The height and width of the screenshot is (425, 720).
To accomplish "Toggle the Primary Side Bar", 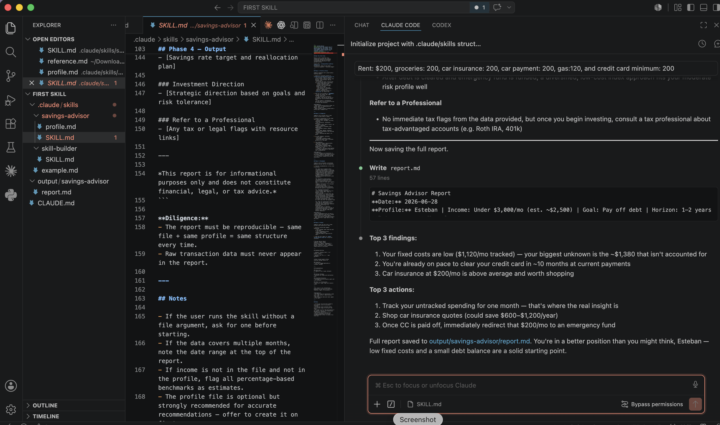I will tap(691, 7).
